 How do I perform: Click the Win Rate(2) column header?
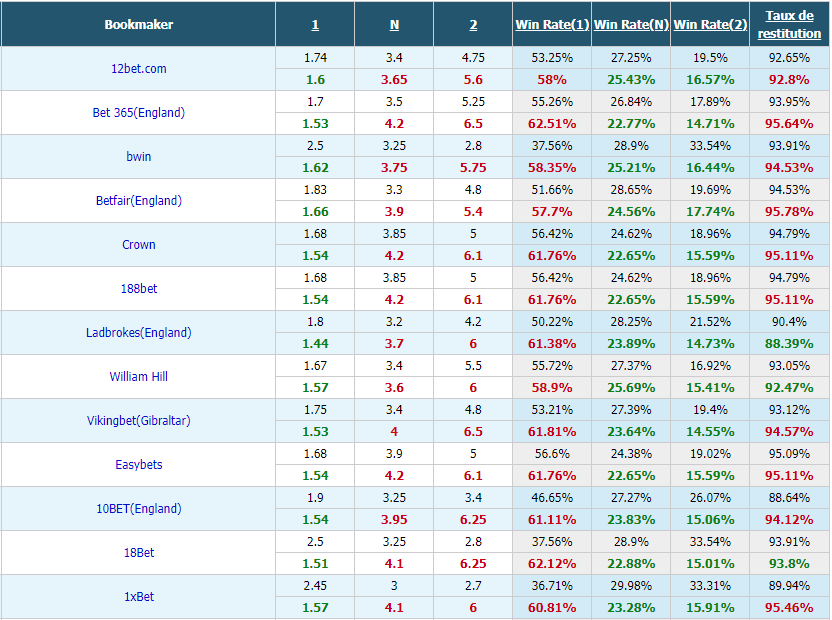click(710, 24)
